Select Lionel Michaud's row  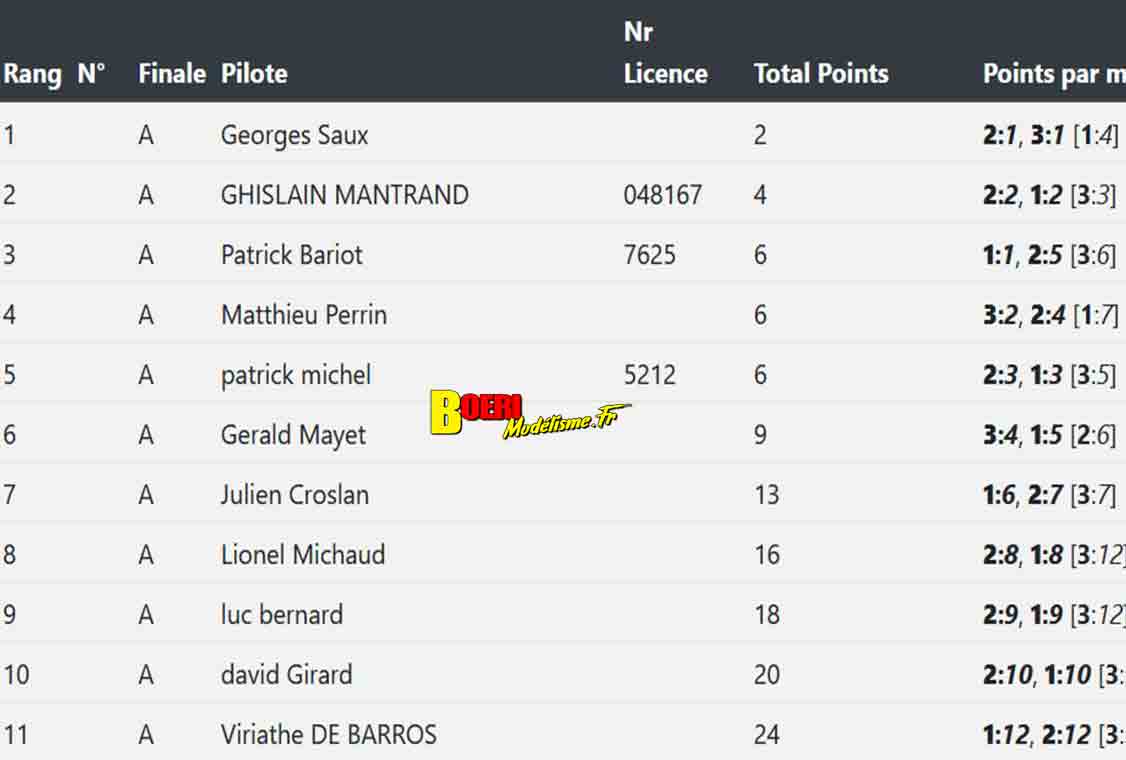point(563,555)
